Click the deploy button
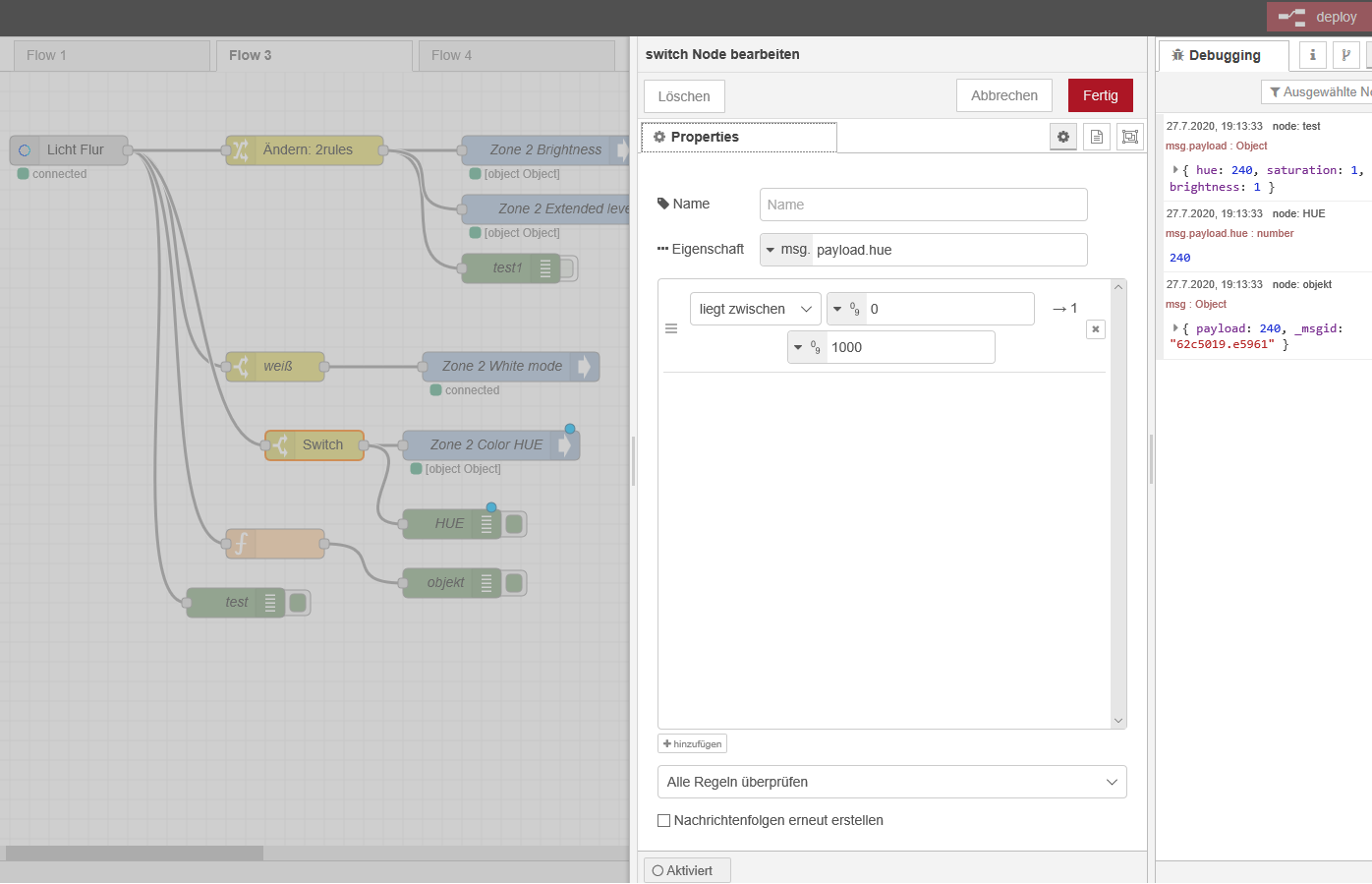This screenshot has width=1372, height=884. tap(1318, 17)
